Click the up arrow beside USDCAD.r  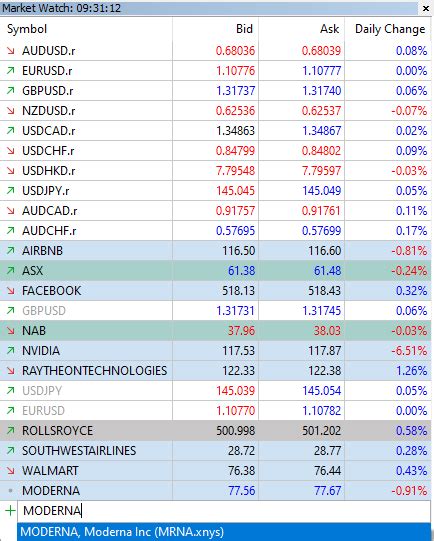pyautogui.click(x=11, y=131)
